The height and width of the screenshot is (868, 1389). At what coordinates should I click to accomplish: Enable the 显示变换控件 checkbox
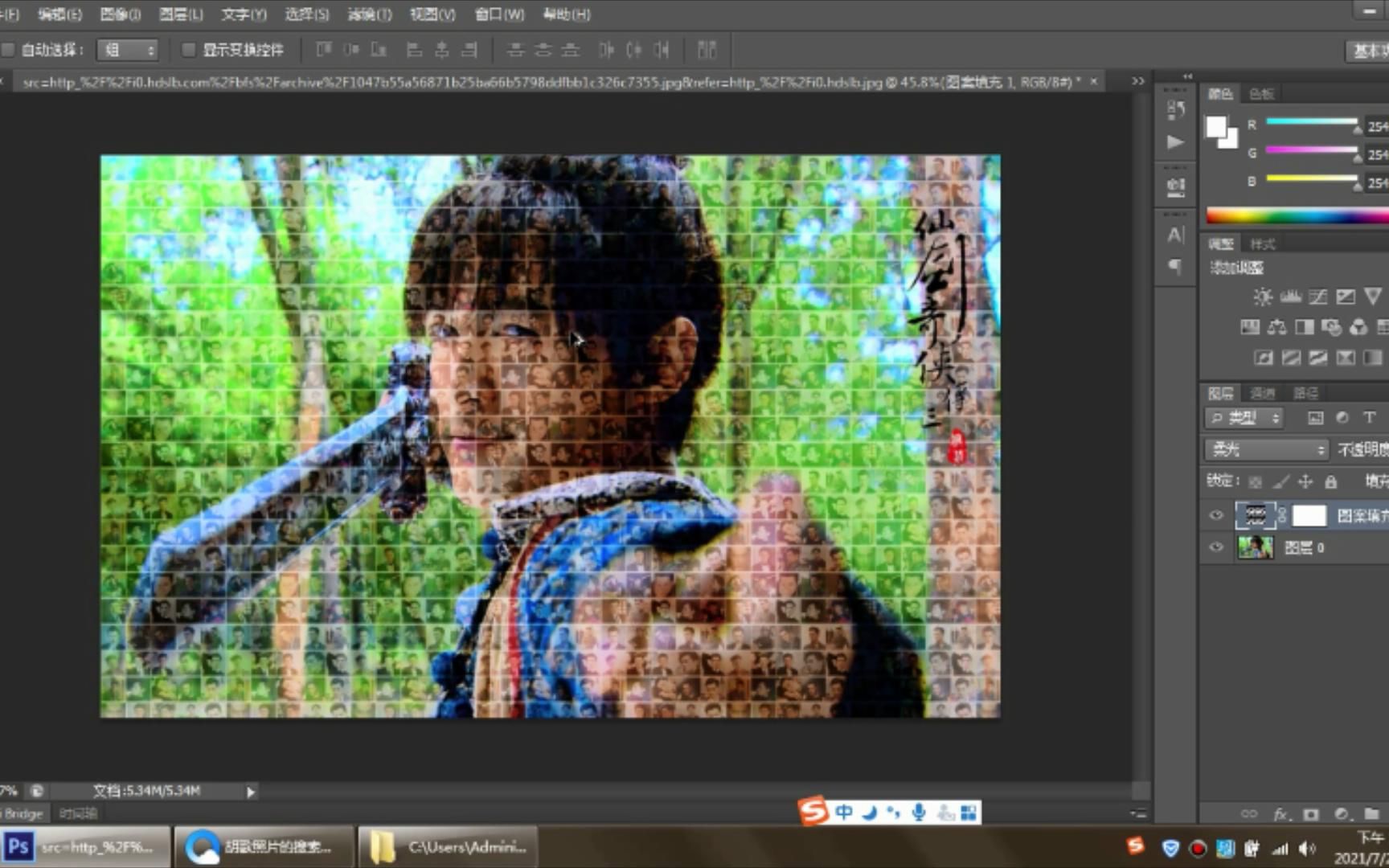pos(188,50)
